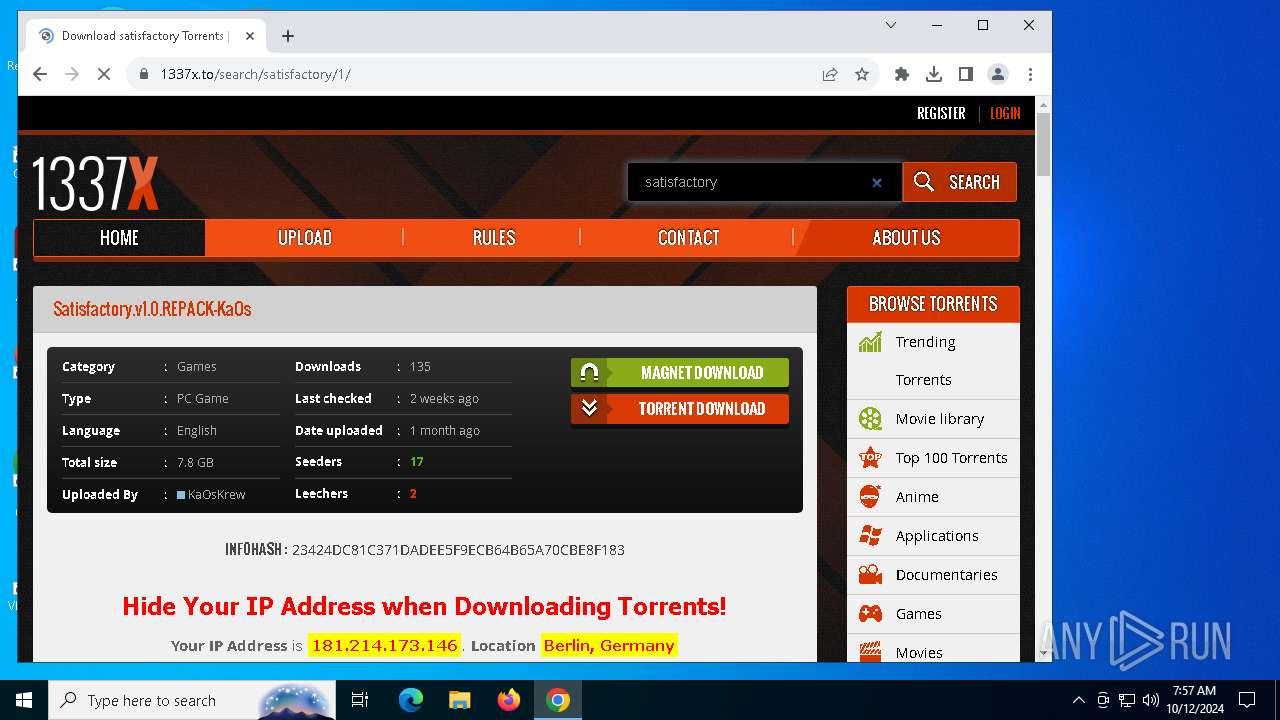This screenshot has width=1280, height=720.
Task: Click the Movie library reel icon
Action: click(x=870, y=419)
